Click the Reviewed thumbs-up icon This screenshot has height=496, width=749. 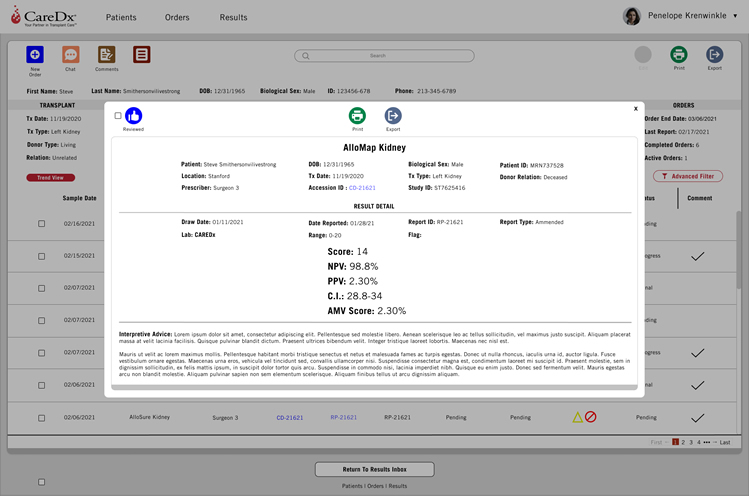tap(133, 116)
